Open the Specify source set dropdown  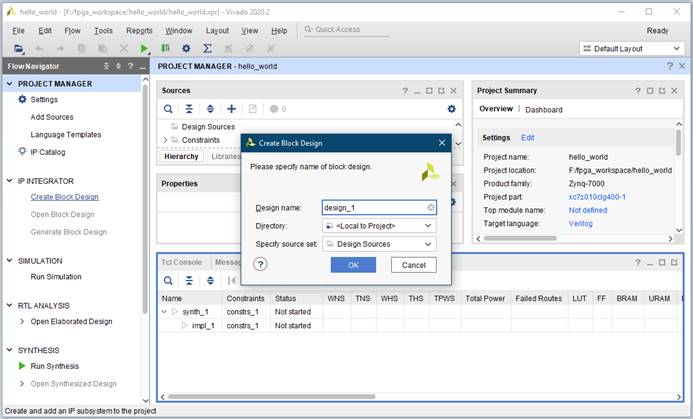[x=379, y=243]
